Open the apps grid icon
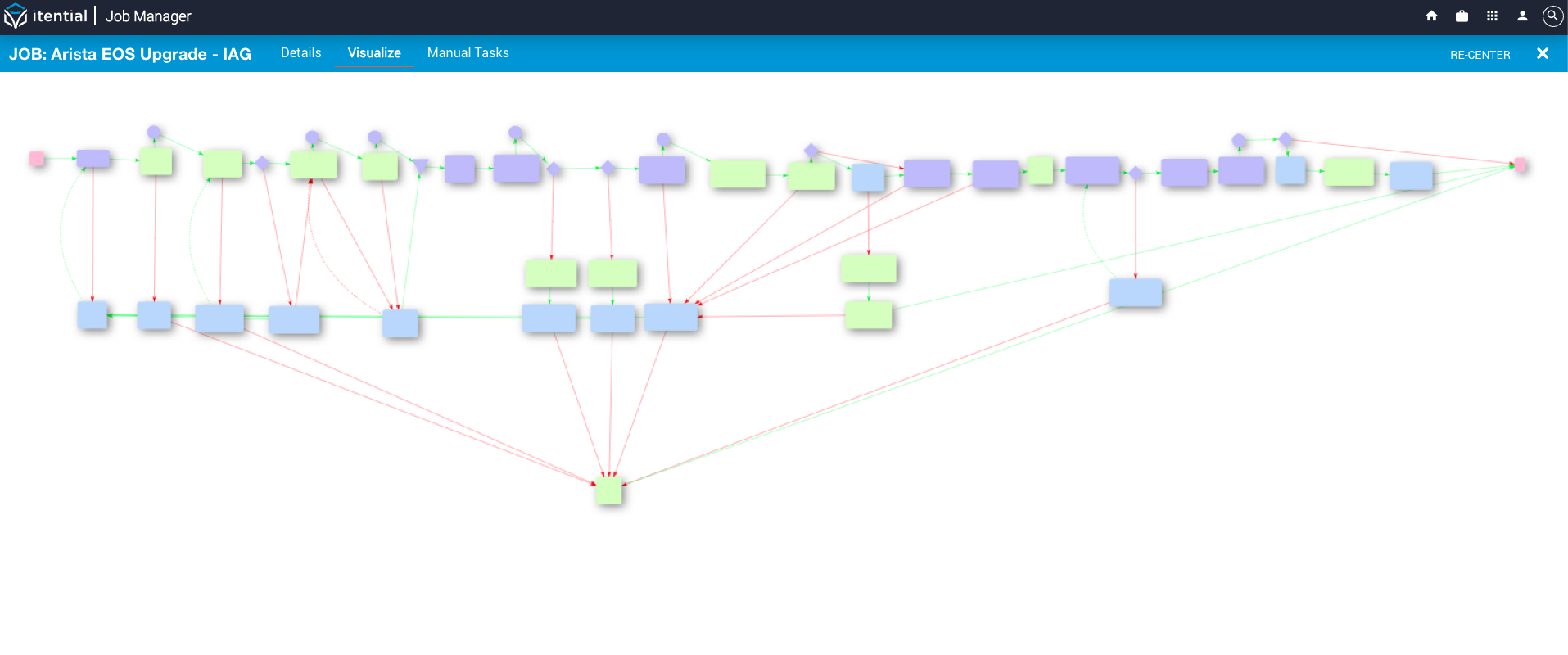 pos(1492,16)
